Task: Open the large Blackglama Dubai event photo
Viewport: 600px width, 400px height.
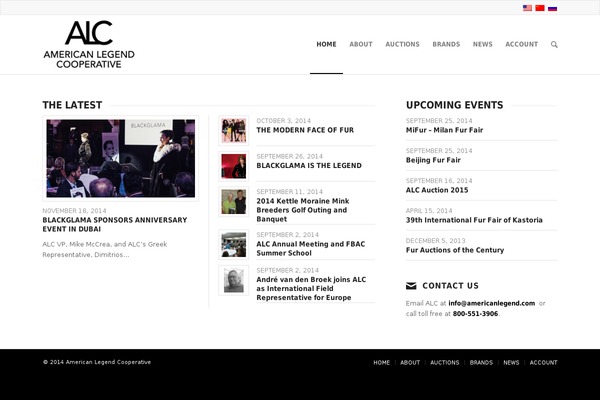Action: [121, 158]
